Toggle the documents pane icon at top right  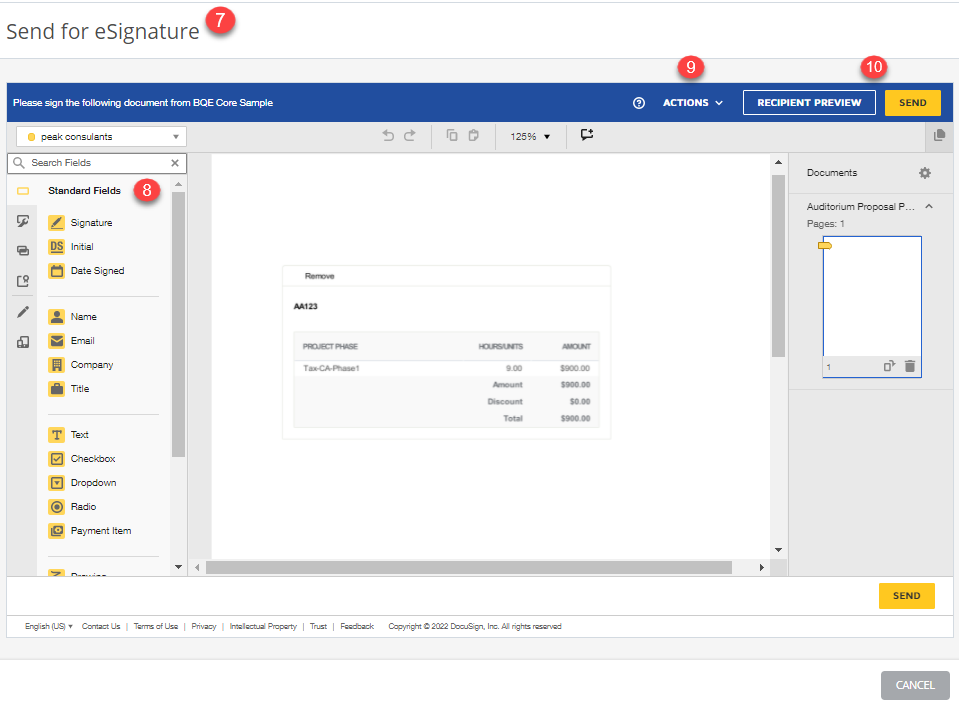939,135
